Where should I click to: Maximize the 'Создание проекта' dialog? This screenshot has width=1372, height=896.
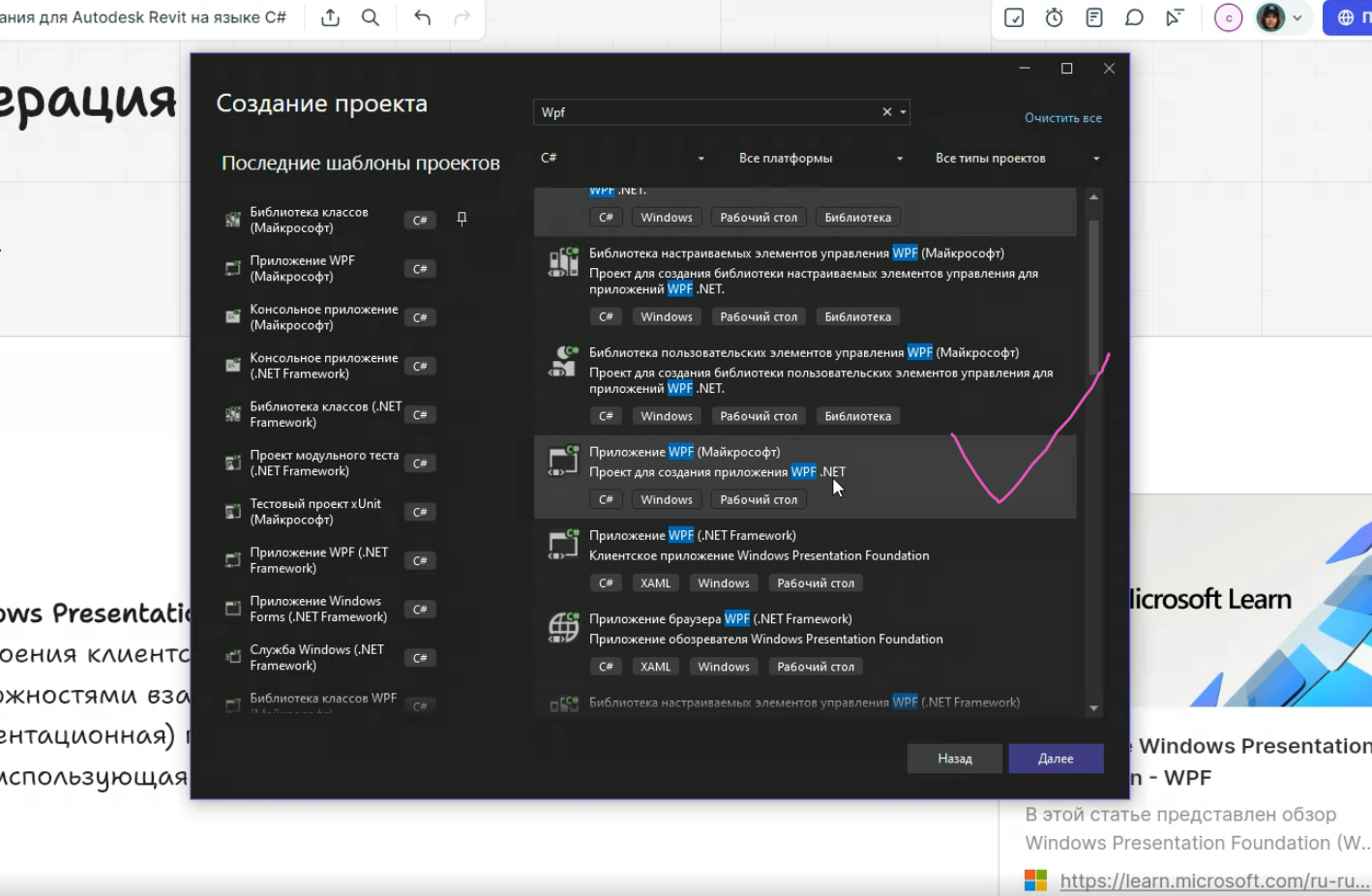click(1066, 69)
